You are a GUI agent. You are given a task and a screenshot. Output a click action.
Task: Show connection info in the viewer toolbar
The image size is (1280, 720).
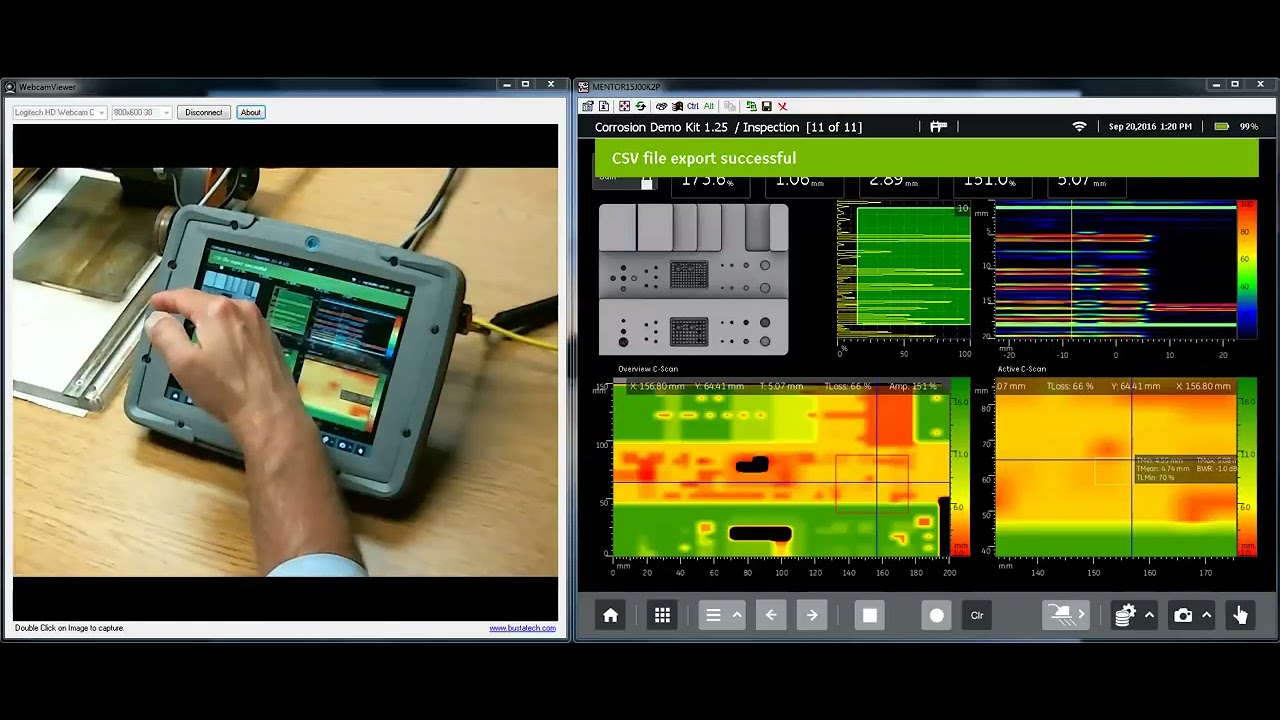tap(604, 106)
